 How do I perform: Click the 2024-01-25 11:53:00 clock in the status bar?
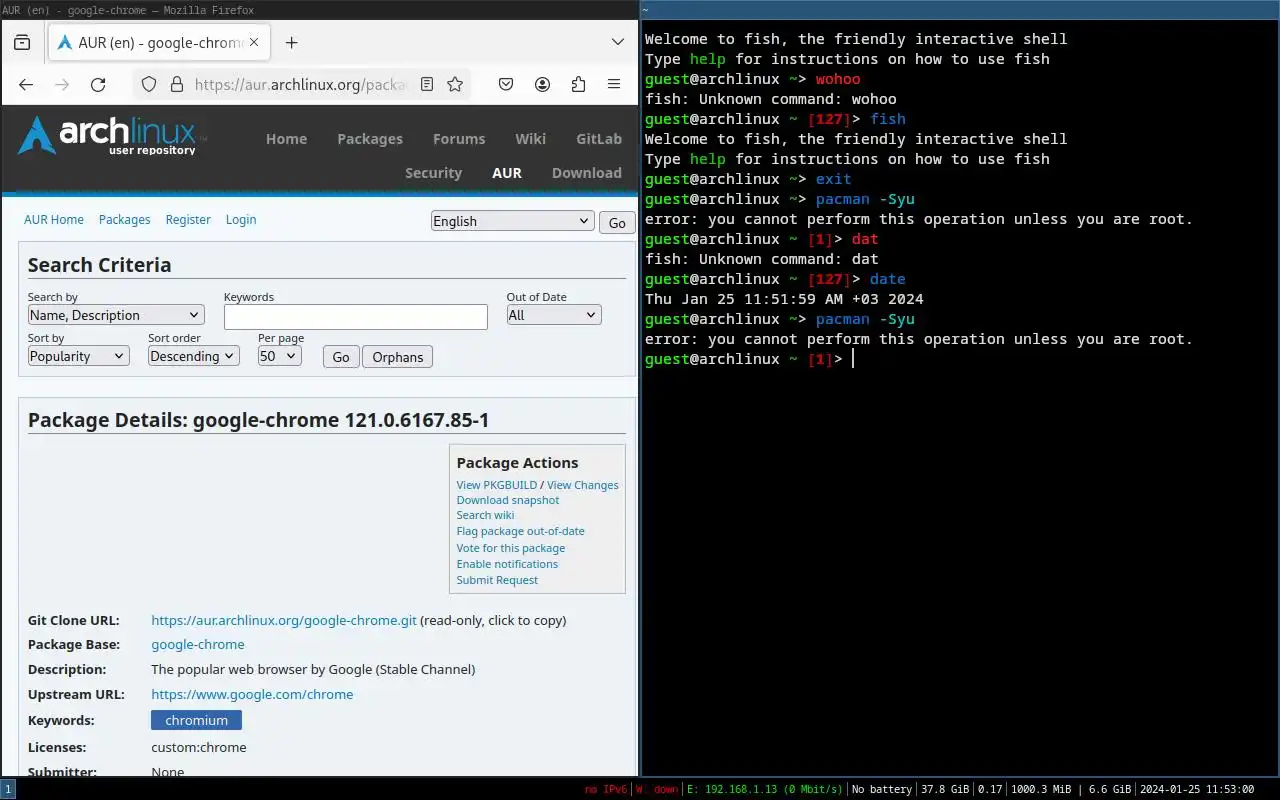point(1197,789)
